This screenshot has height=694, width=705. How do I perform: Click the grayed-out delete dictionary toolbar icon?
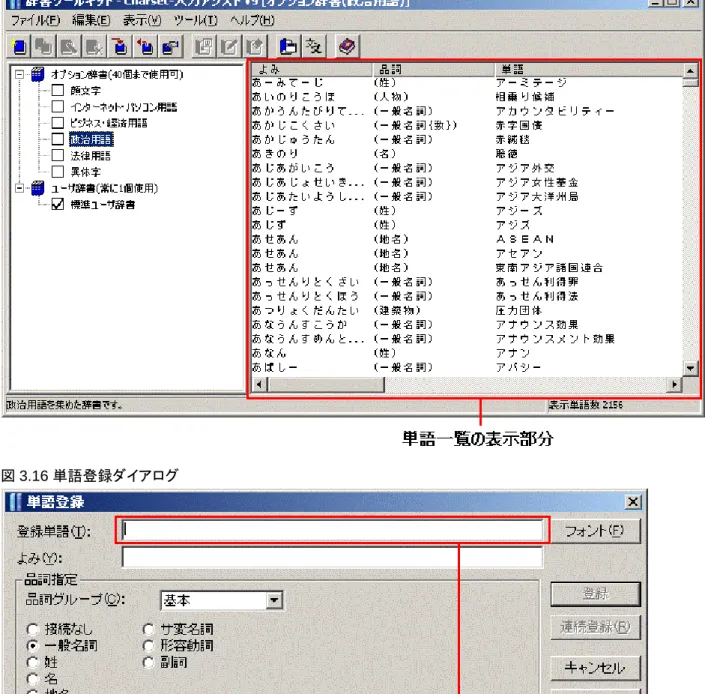pos(94,46)
